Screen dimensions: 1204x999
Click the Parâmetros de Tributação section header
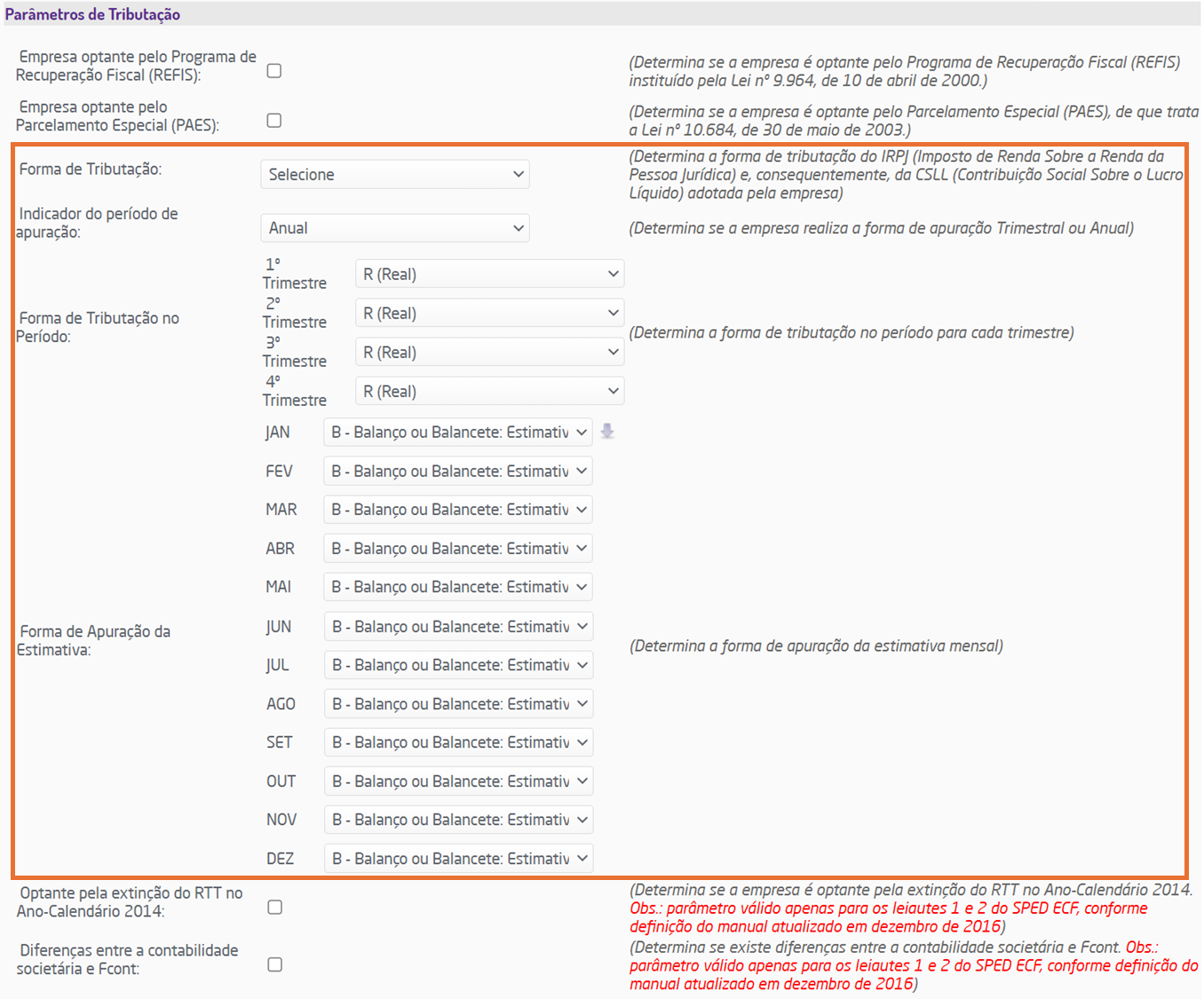click(92, 14)
